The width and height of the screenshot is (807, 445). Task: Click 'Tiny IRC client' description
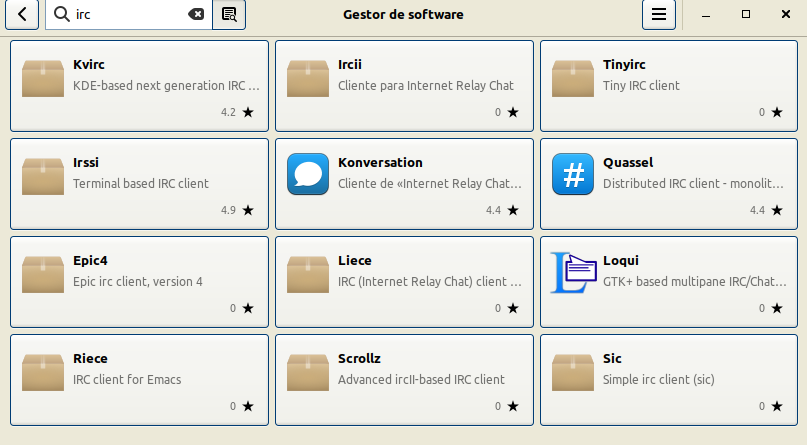[x=641, y=85]
